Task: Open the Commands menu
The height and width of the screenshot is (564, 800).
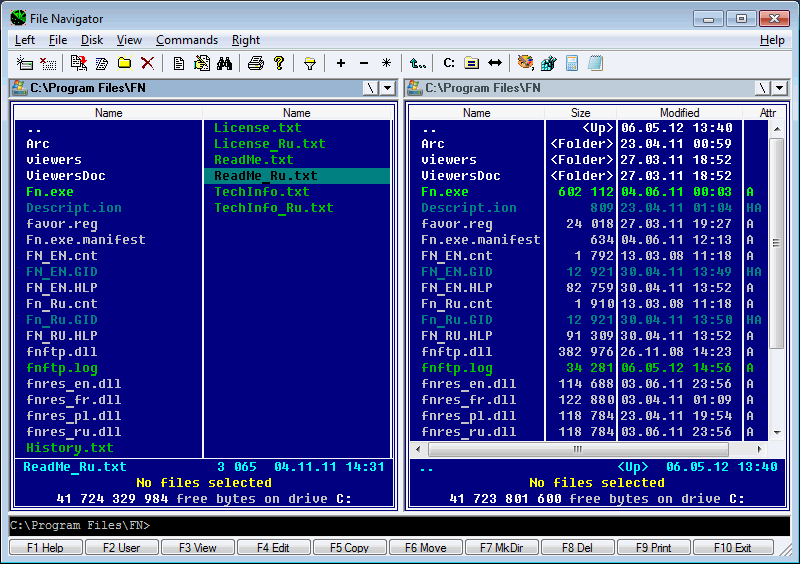Action: pos(187,40)
